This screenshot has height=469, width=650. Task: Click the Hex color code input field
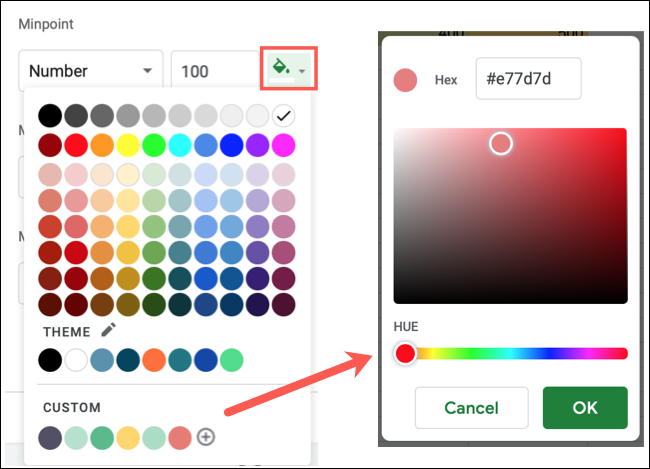pos(527,79)
